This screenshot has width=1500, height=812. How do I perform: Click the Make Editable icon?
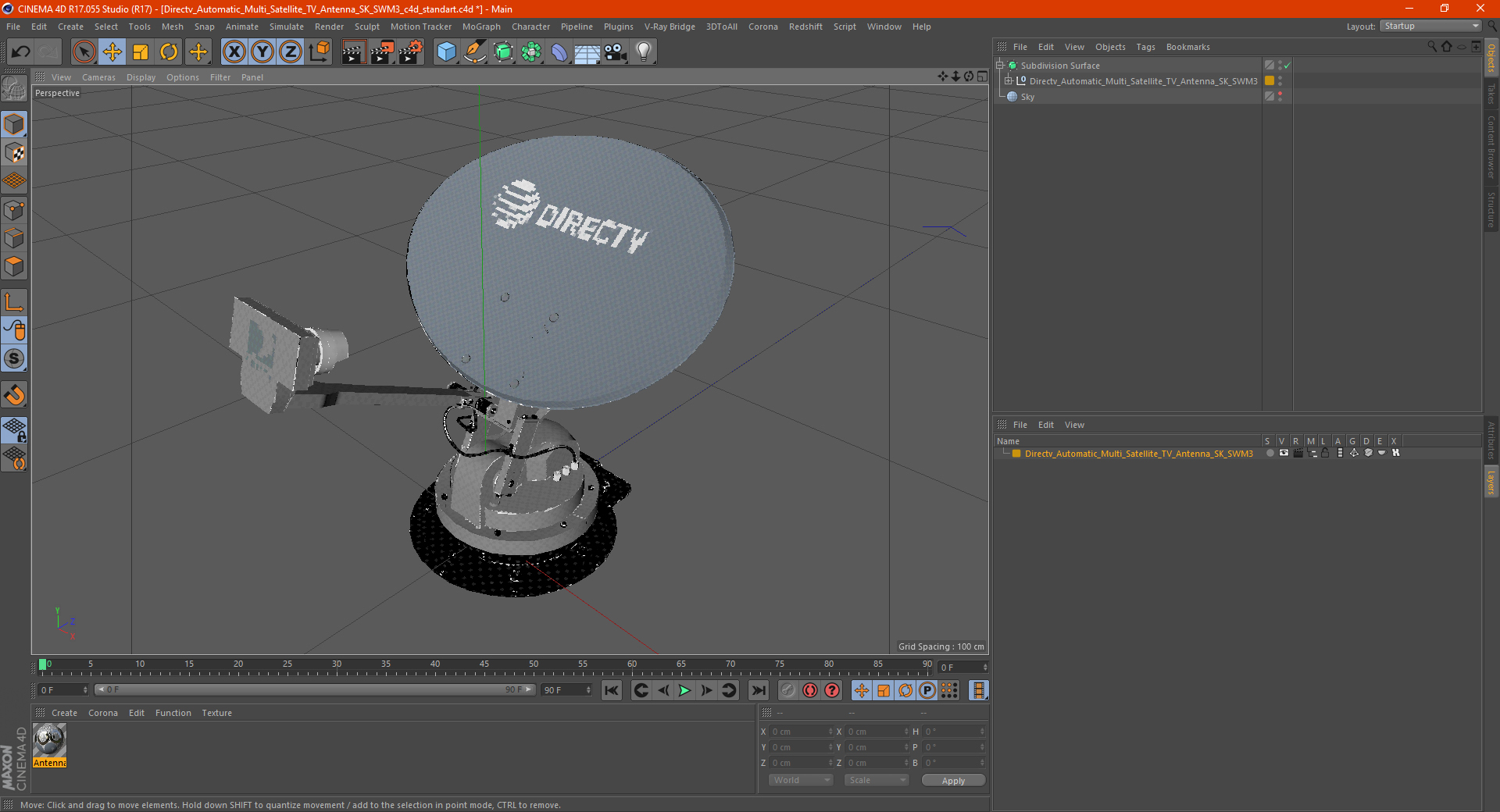14,89
